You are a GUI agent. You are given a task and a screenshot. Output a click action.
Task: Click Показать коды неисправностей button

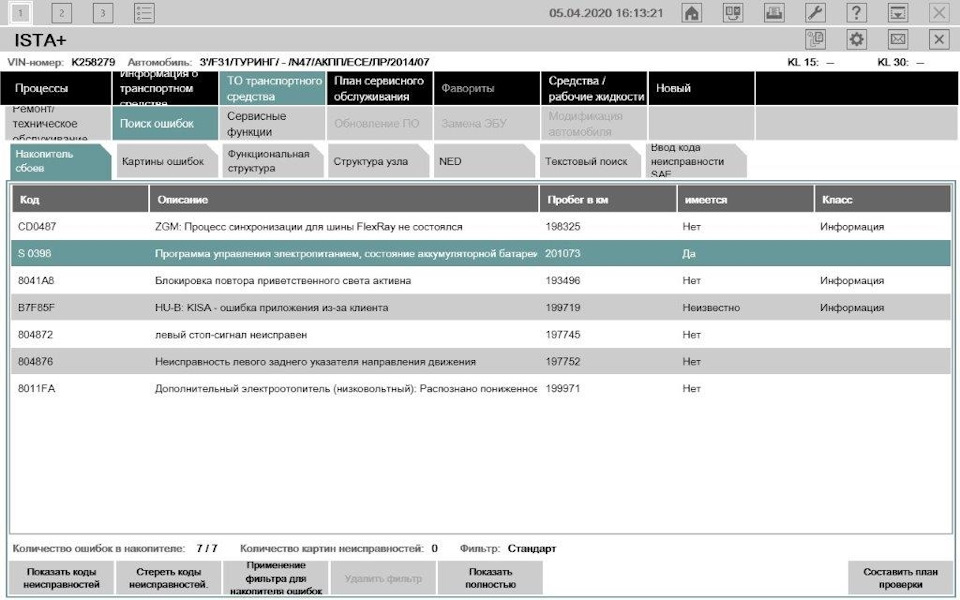61,578
